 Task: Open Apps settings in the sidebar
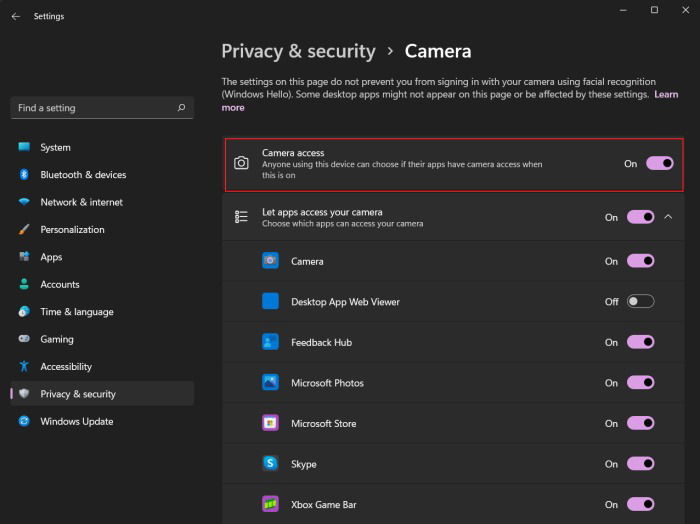102,257
